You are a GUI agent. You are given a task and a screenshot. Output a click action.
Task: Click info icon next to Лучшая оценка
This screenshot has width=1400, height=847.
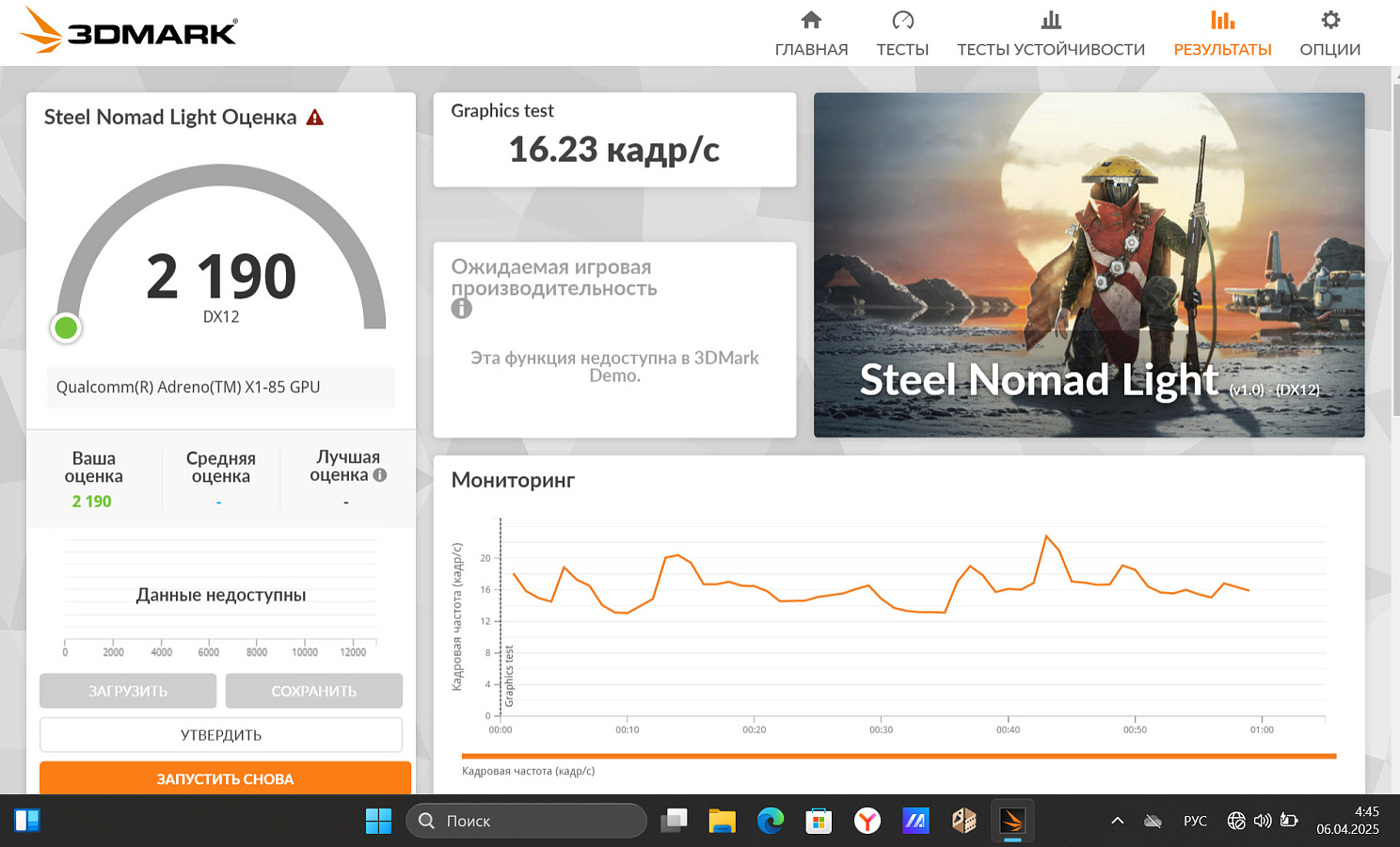[380, 475]
